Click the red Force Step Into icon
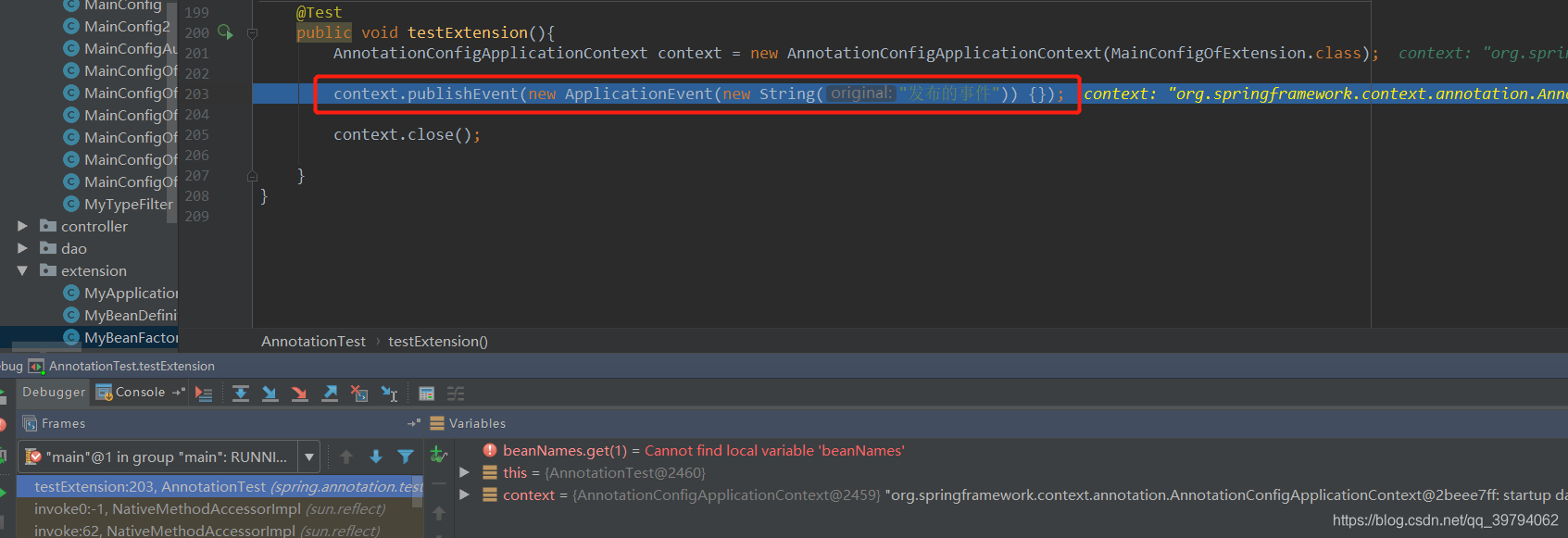This screenshot has width=1568, height=538. (300, 394)
